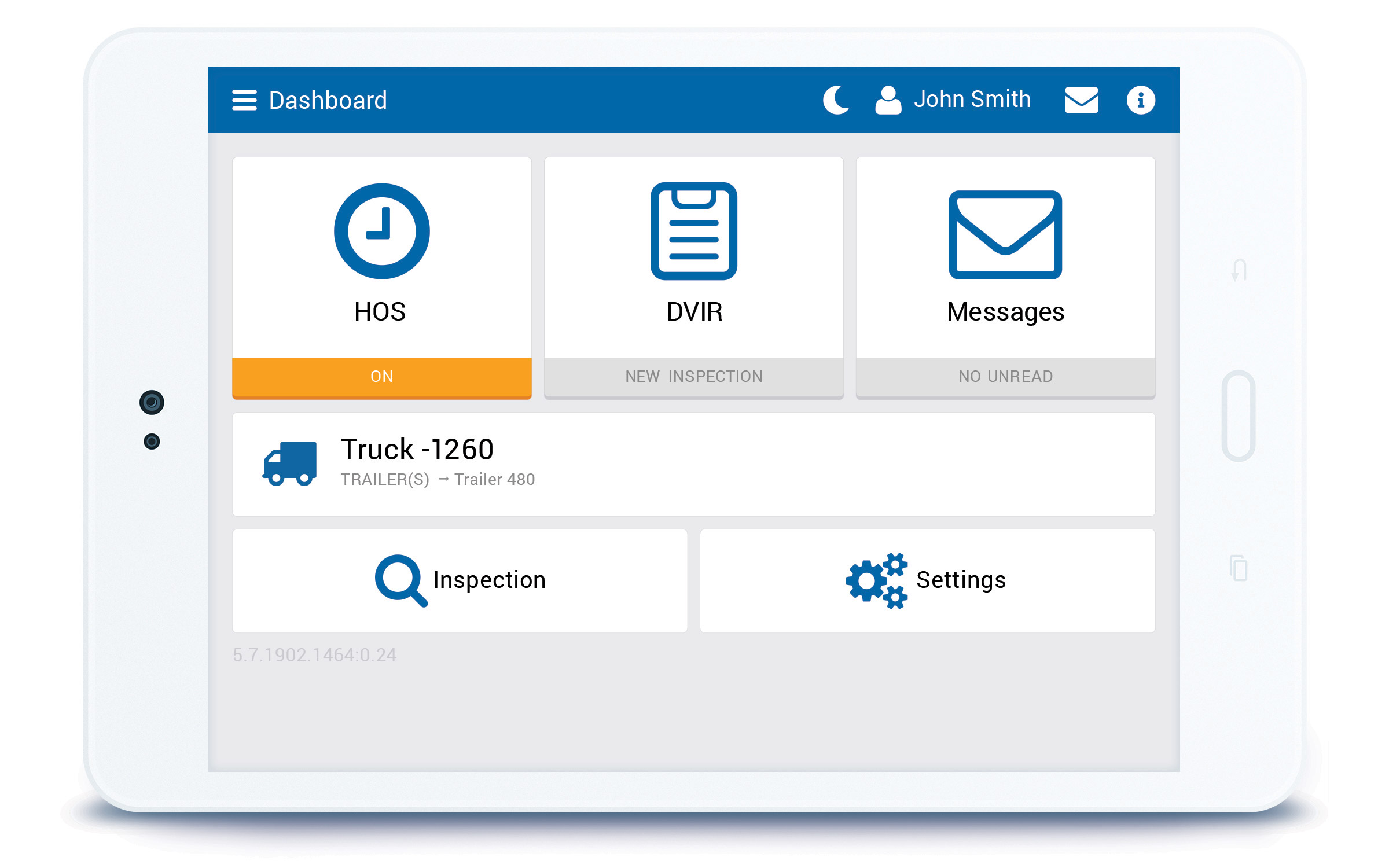Select the truck icon next to Truck -1260

click(x=291, y=462)
